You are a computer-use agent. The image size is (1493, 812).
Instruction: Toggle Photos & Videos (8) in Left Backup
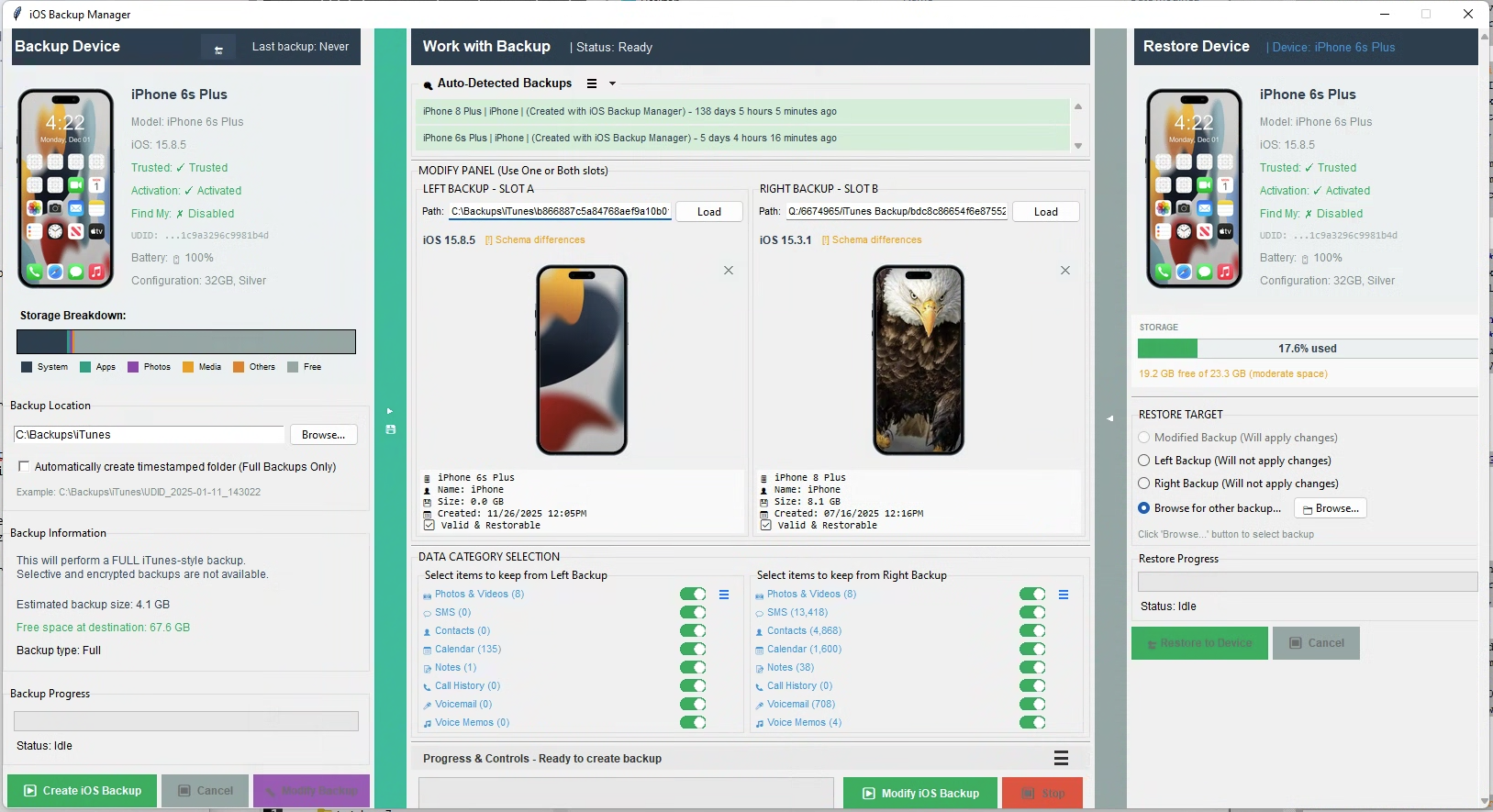click(x=693, y=595)
